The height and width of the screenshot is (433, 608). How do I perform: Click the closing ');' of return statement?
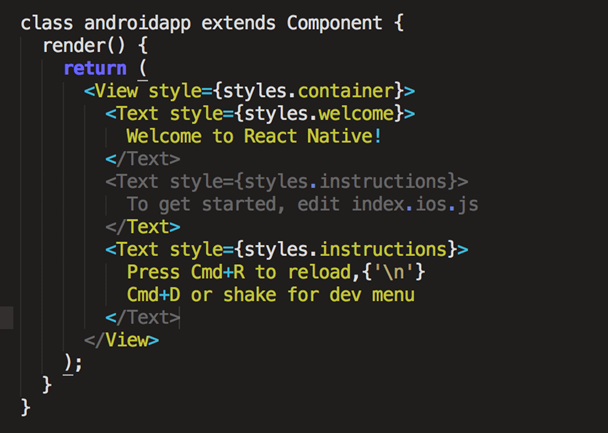(73, 364)
